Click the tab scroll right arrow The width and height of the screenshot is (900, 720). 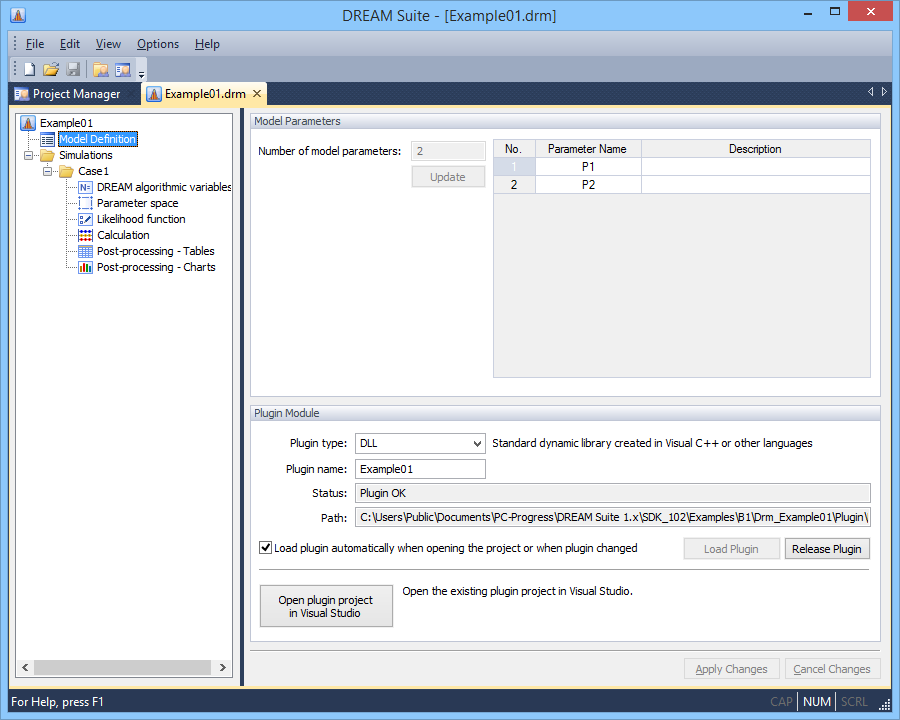(x=885, y=92)
